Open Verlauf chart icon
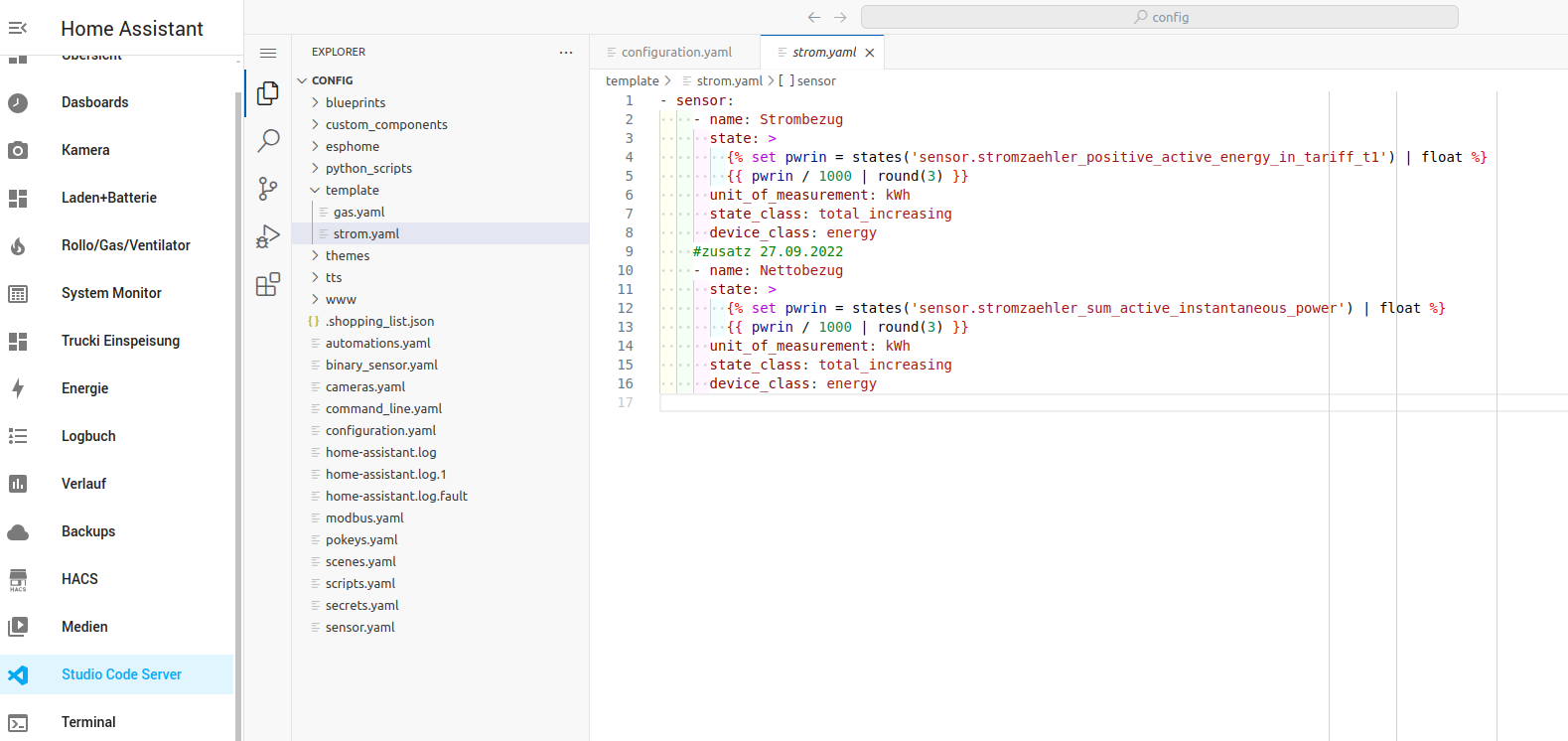This screenshot has height=741, width=1568. (x=18, y=484)
